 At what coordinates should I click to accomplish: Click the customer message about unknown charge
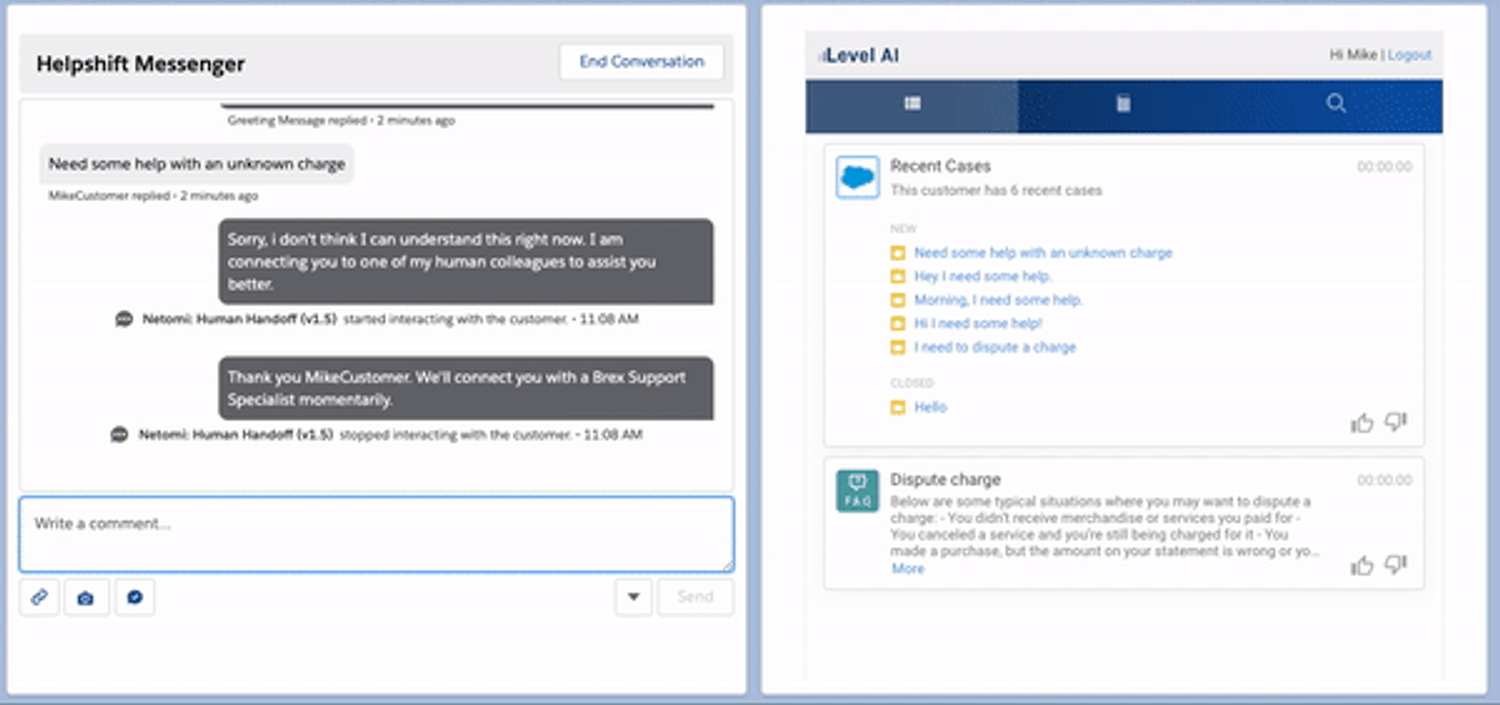tap(197, 164)
